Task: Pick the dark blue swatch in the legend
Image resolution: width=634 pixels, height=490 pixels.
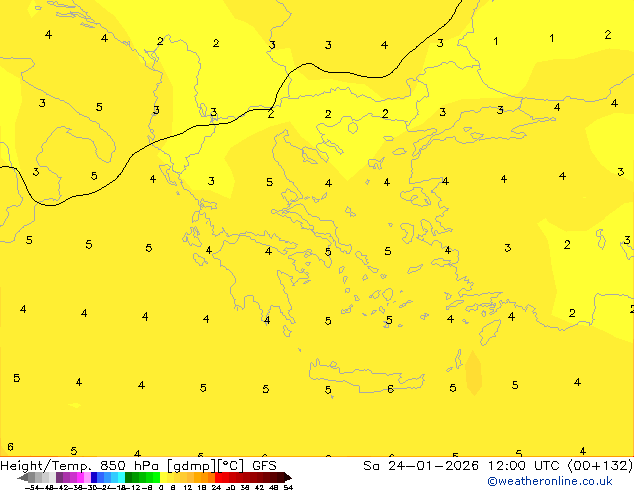Action: [94, 477]
